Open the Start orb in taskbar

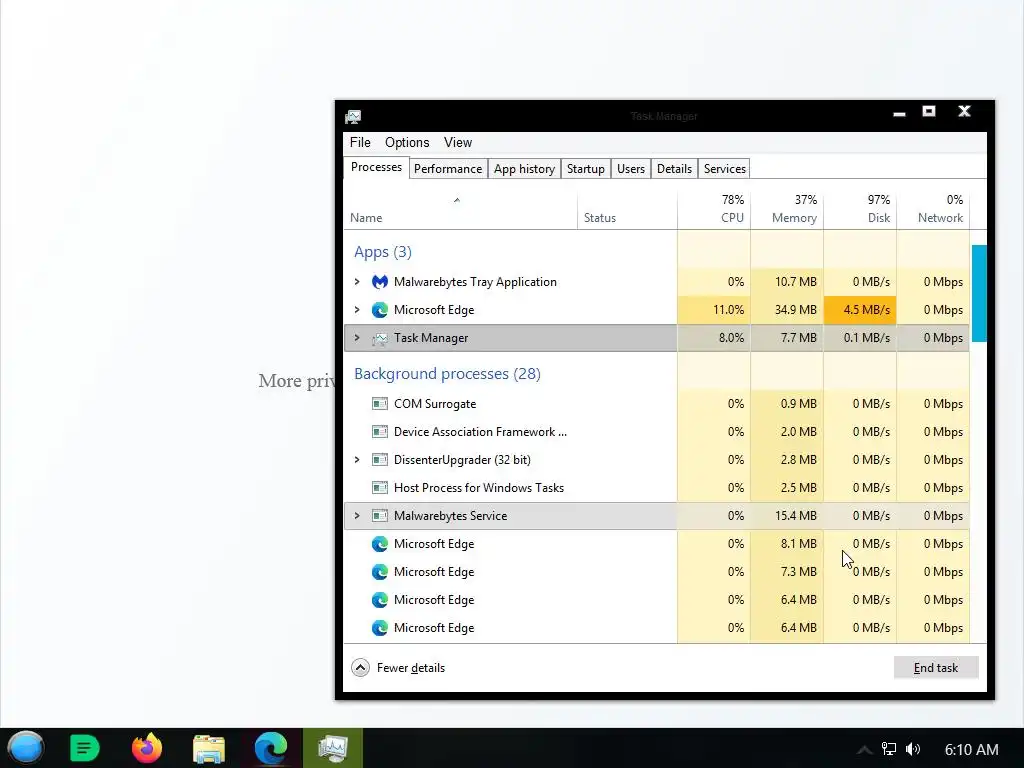[25, 748]
